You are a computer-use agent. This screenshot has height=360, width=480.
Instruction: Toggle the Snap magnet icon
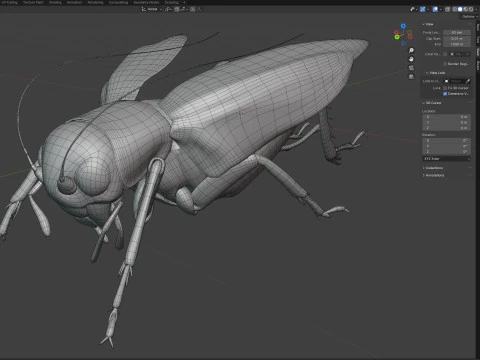tap(177, 9)
